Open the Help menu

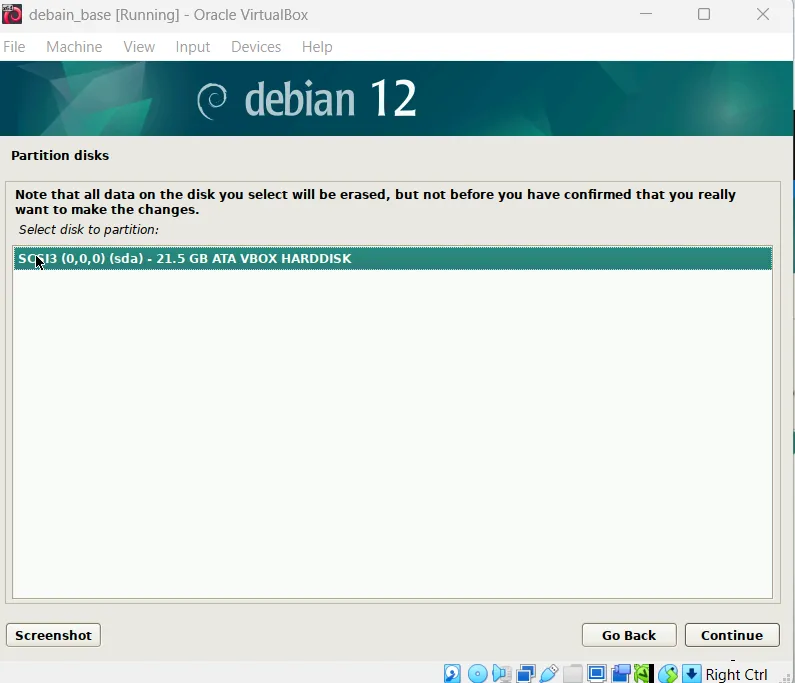coord(317,47)
